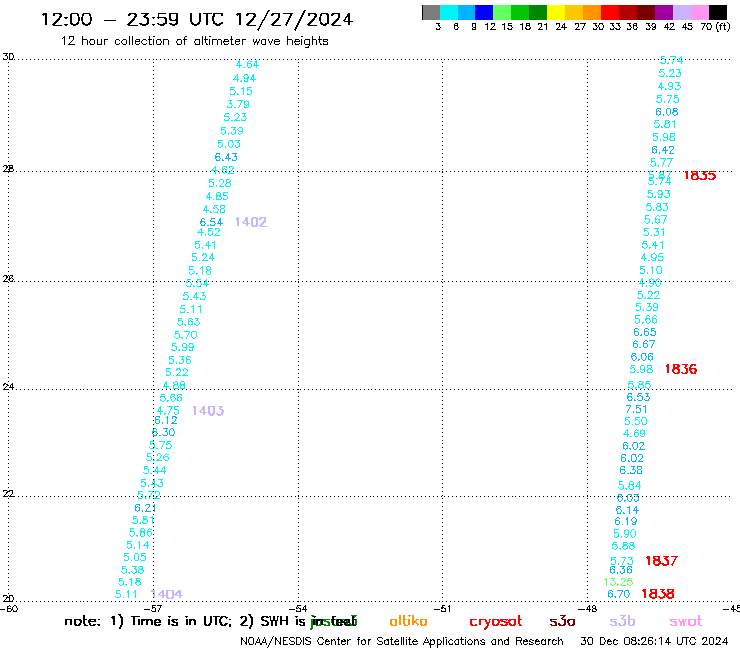Select the 7.51 wave height reading
Image resolution: width=740 pixels, height=650 pixels.
636,409
